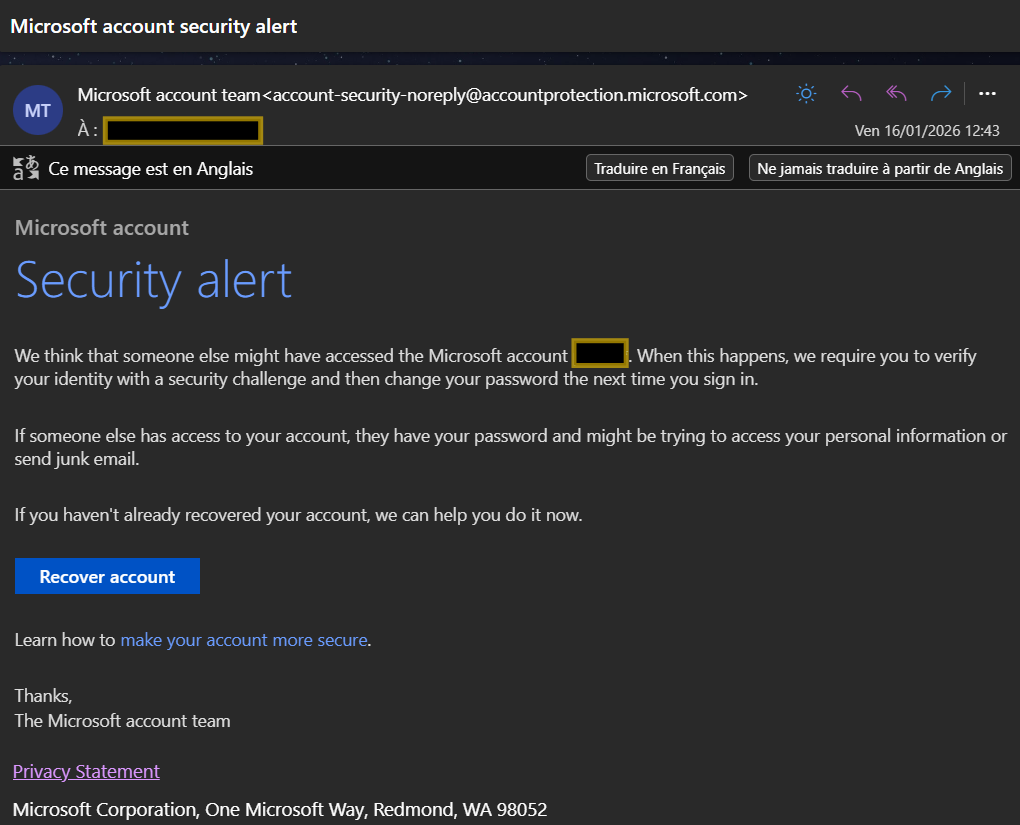Click the date Ven 16/01/2026 12:43
Screen dimensions: 1020x825
(x=927, y=131)
